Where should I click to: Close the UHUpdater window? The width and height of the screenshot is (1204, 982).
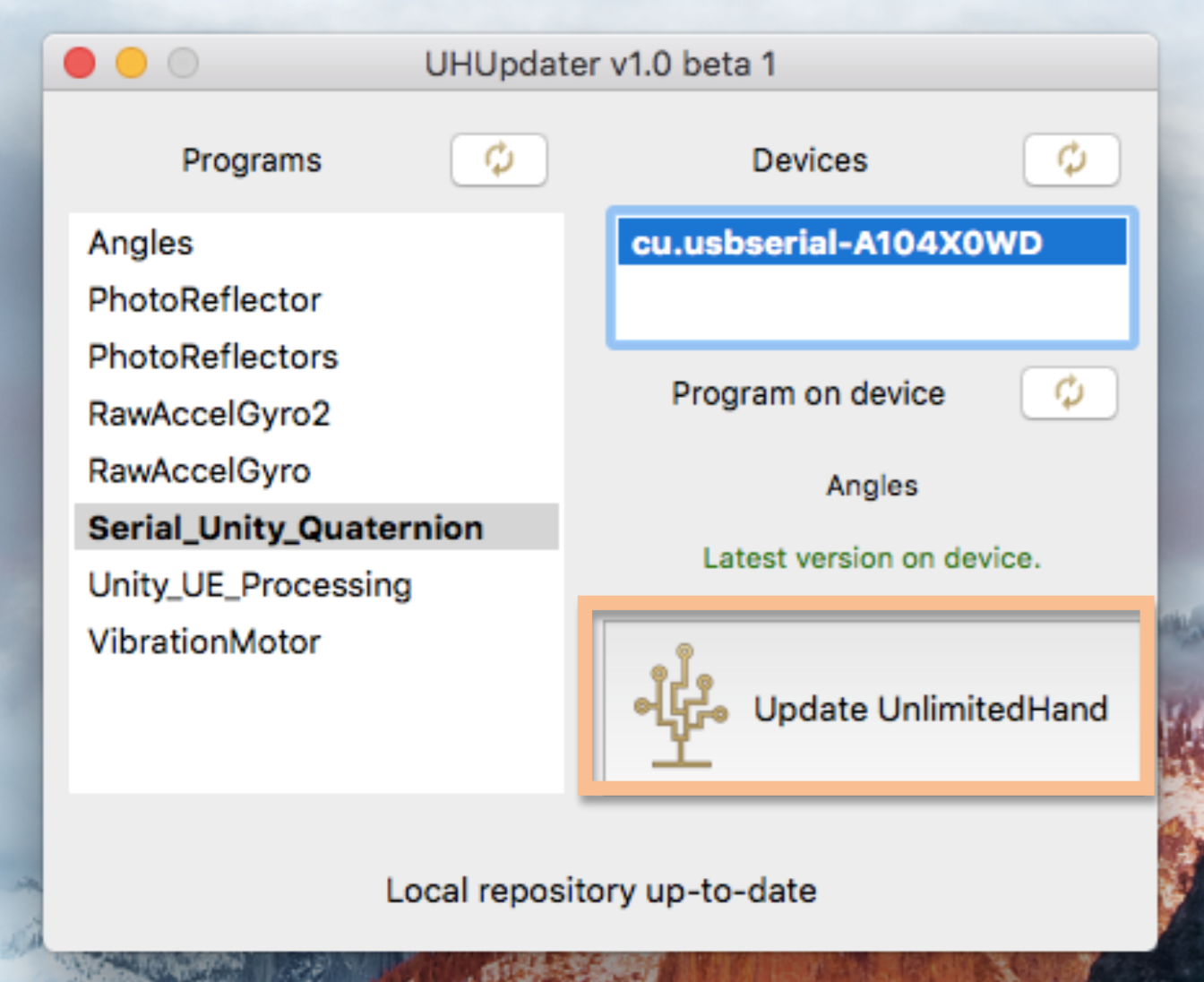[x=80, y=63]
